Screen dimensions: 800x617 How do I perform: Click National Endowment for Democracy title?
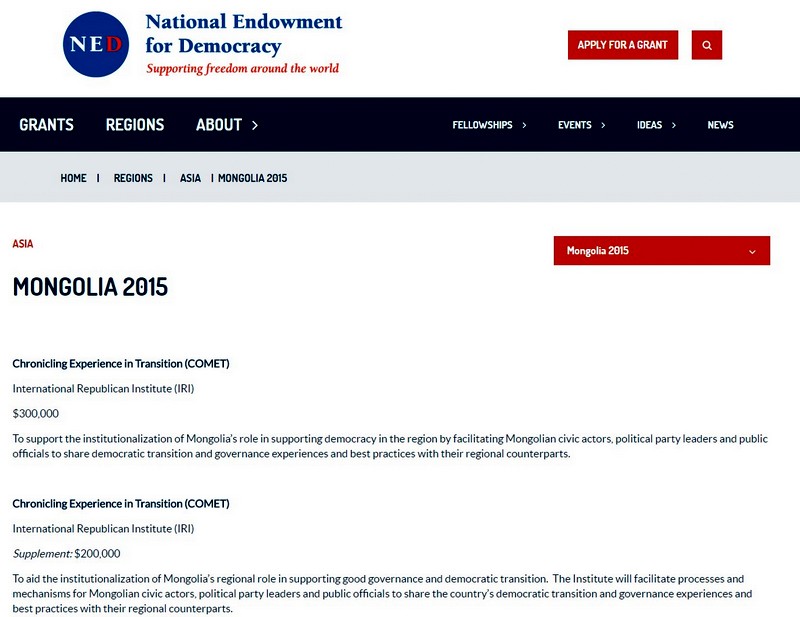click(x=243, y=33)
